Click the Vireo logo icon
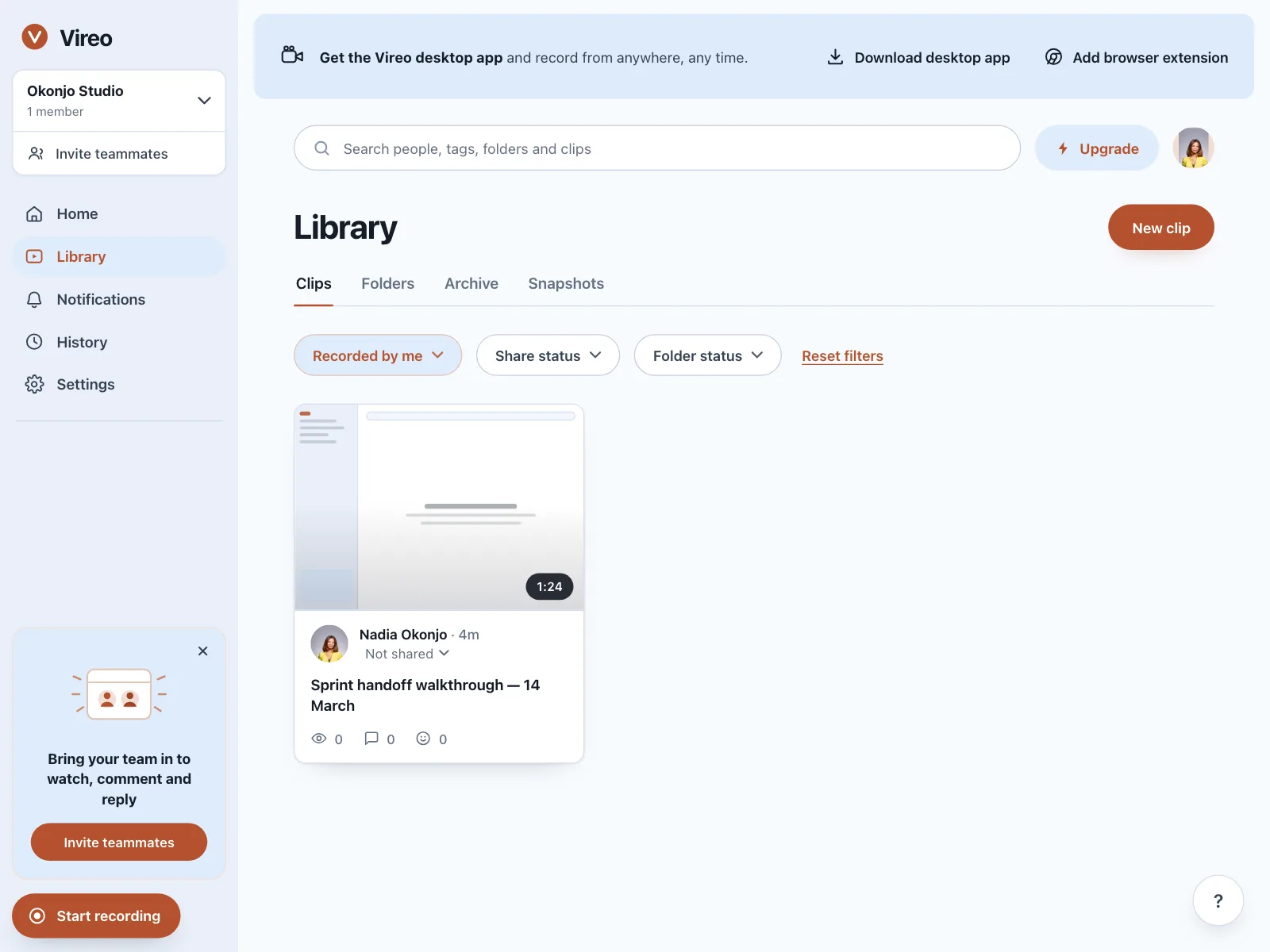The height and width of the screenshot is (952, 1270). 35,37
